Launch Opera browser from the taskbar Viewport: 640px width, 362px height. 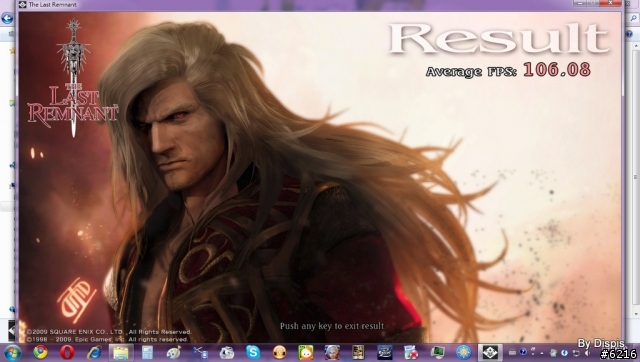[x=67, y=352]
